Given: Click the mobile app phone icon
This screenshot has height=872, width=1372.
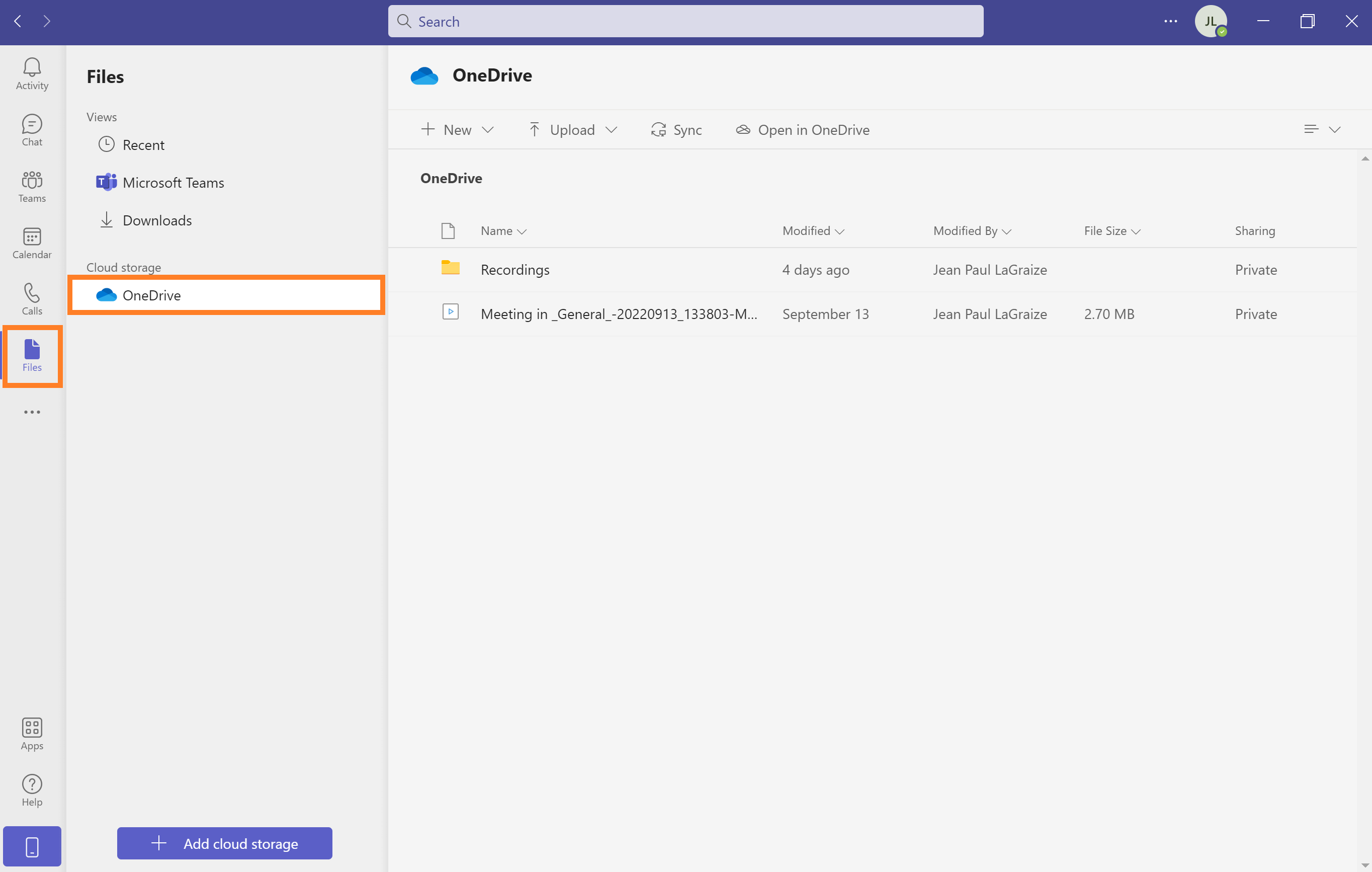Looking at the screenshot, I should click(x=32, y=846).
